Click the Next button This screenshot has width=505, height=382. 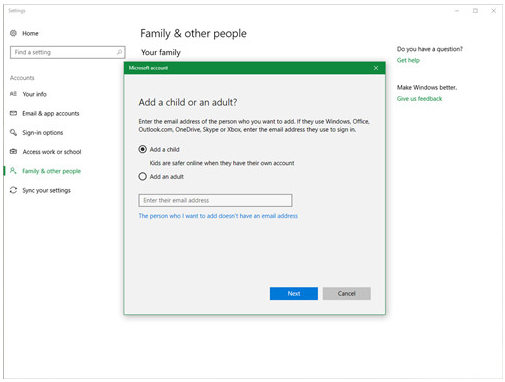[294, 293]
